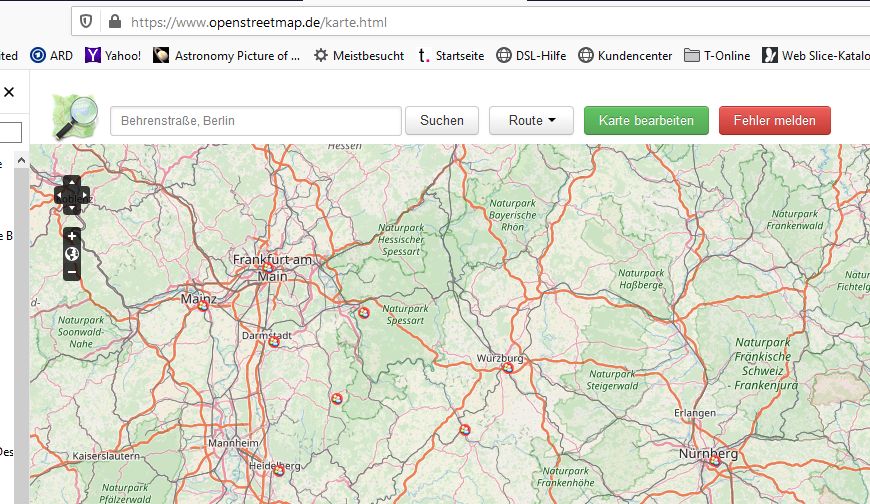The width and height of the screenshot is (870, 504).
Task: Click the Naturpark Hessischer Spessart label
Action: [401, 239]
